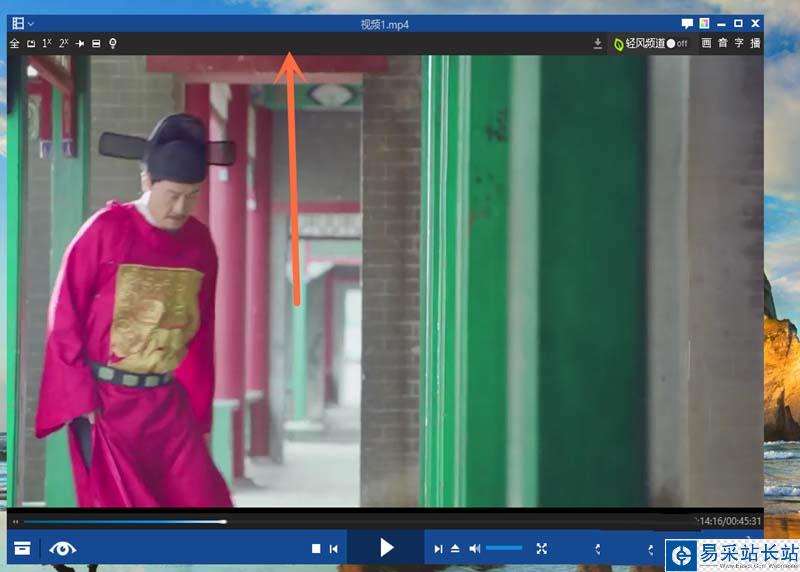Click the progress bar playhead marker
This screenshot has height=572, width=800.
click(224, 521)
